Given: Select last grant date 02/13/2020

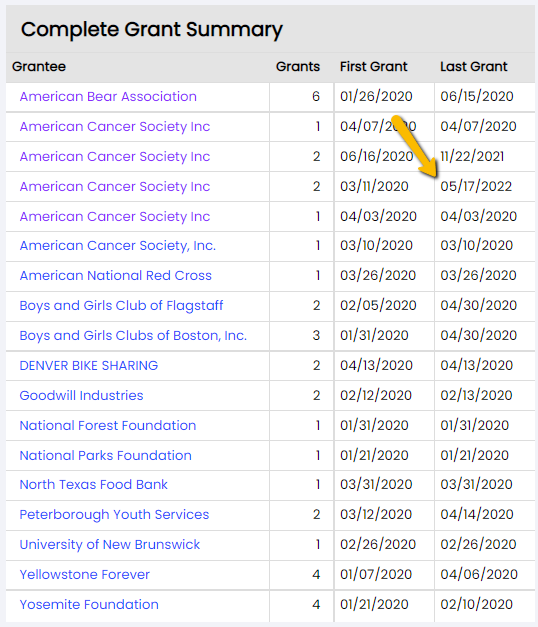Looking at the screenshot, I should click(476, 395).
